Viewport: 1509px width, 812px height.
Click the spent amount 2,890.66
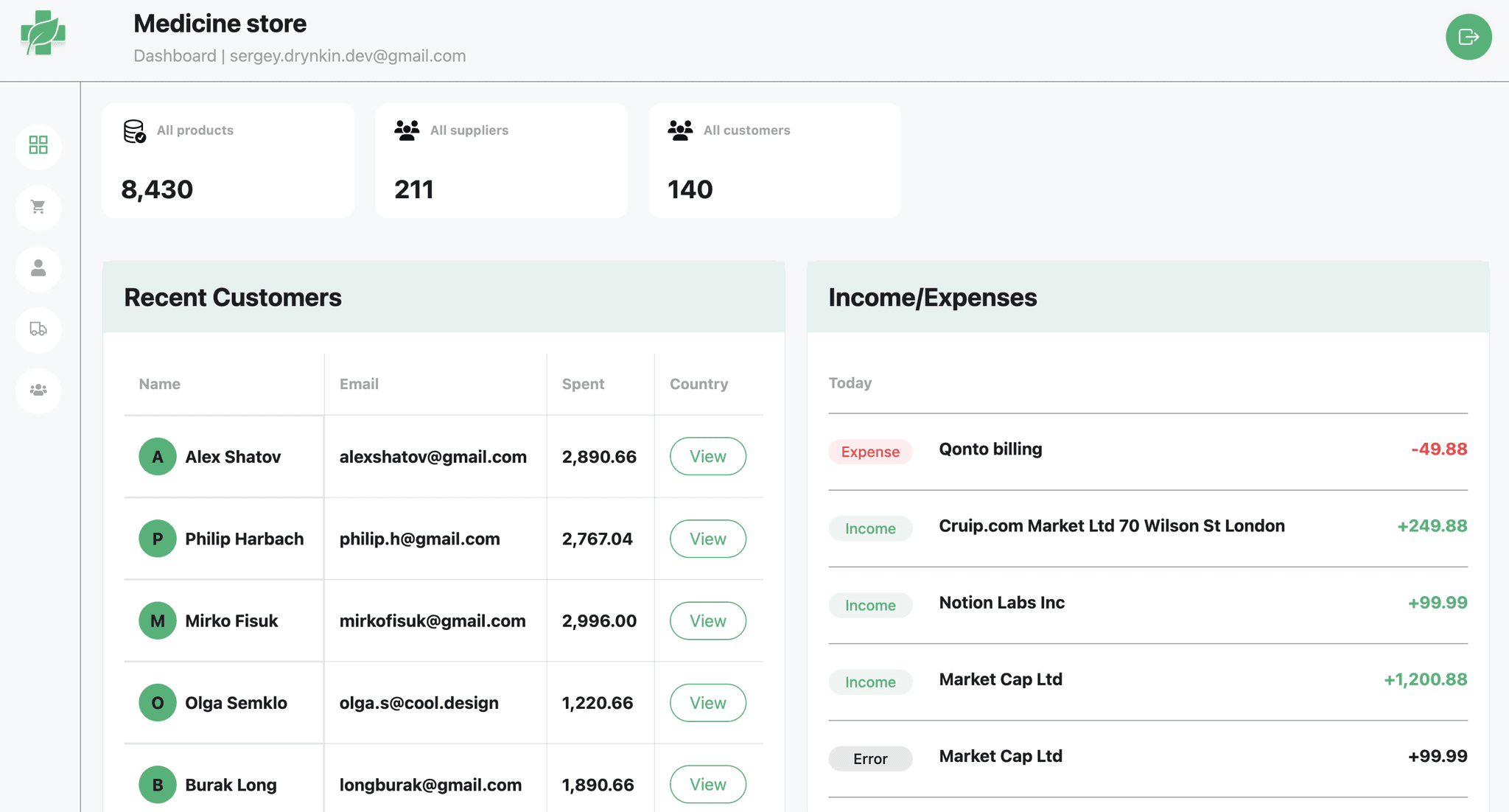599,457
